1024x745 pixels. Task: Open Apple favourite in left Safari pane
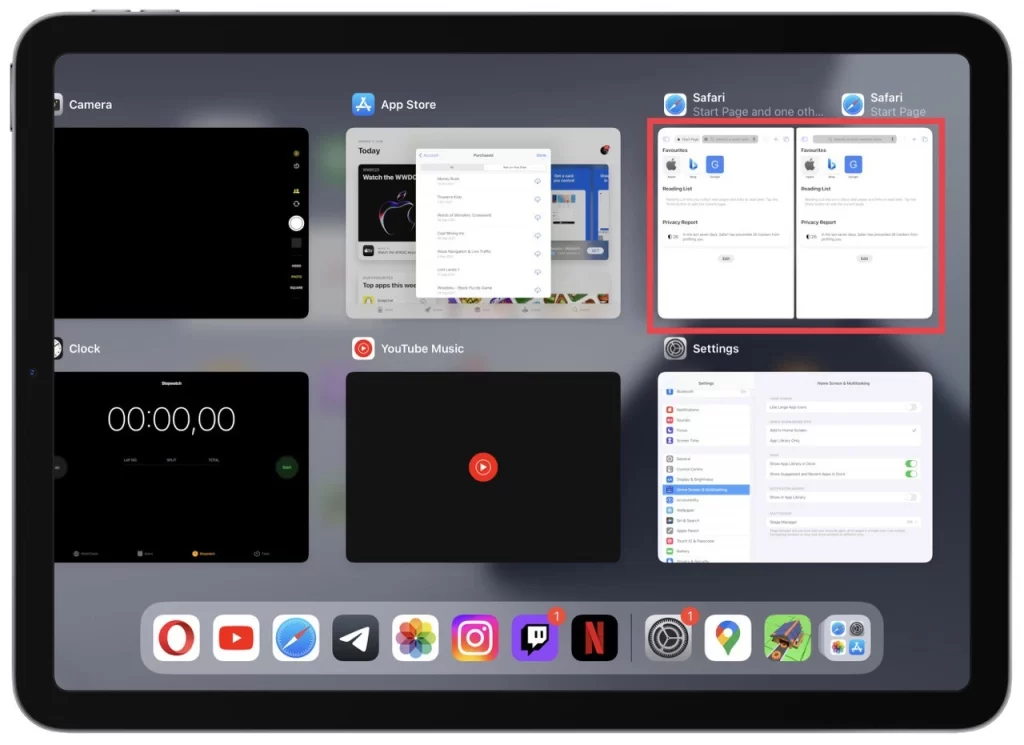671,165
